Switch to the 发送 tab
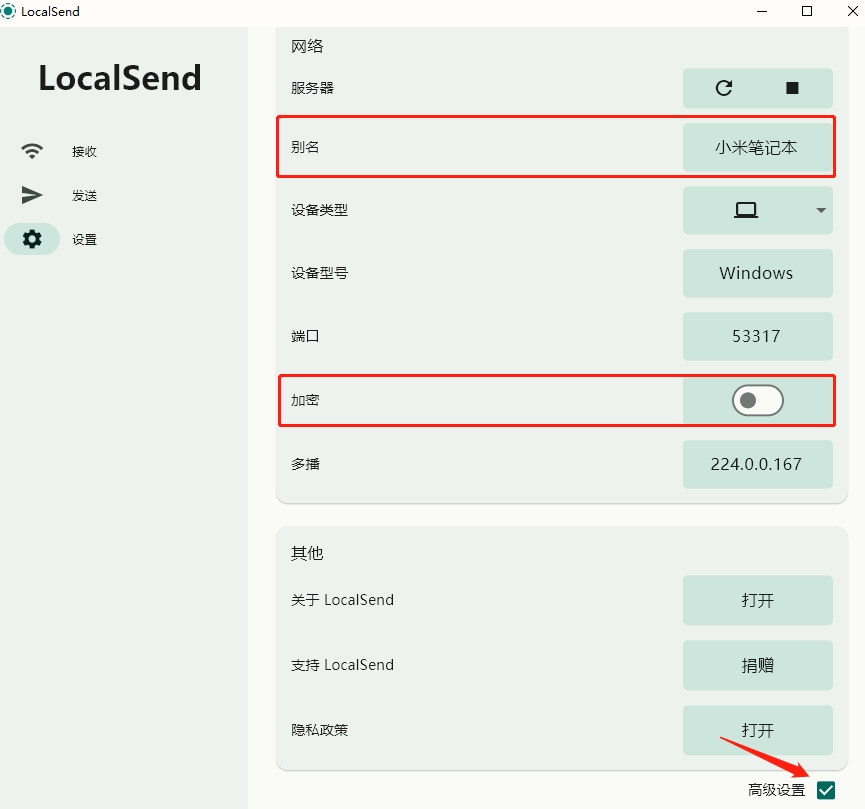865x809 pixels. pos(84,196)
